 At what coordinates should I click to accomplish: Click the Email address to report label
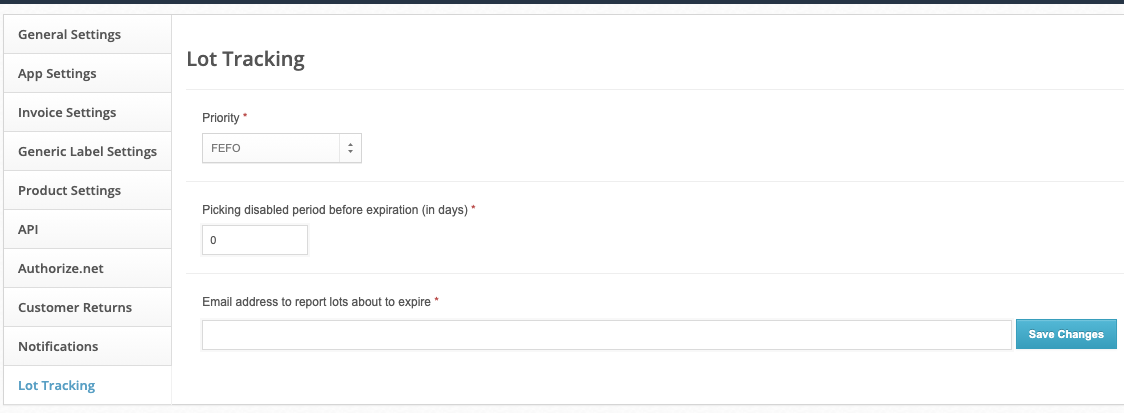coord(316,302)
